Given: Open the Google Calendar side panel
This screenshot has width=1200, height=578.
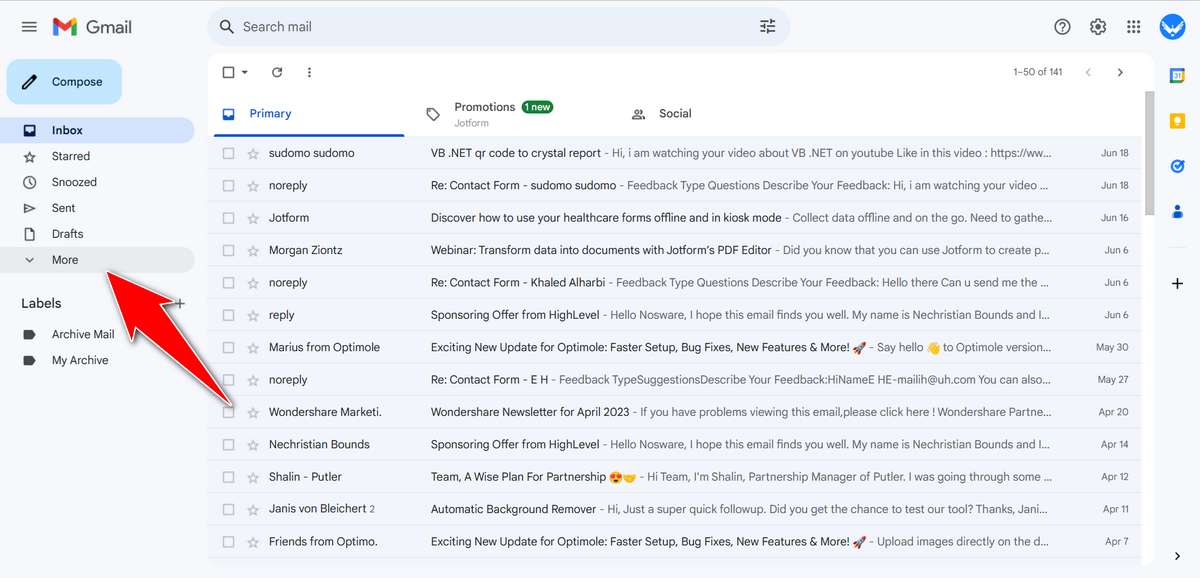Looking at the screenshot, I should pyautogui.click(x=1177, y=75).
